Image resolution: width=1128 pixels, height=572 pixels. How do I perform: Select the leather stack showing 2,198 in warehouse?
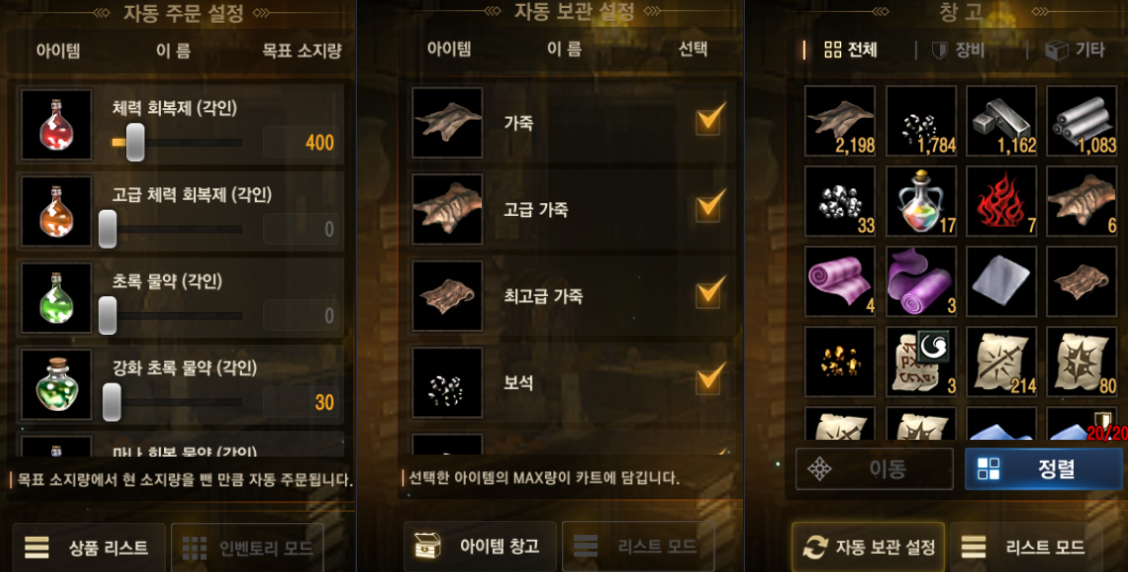click(x=840, y=121)
